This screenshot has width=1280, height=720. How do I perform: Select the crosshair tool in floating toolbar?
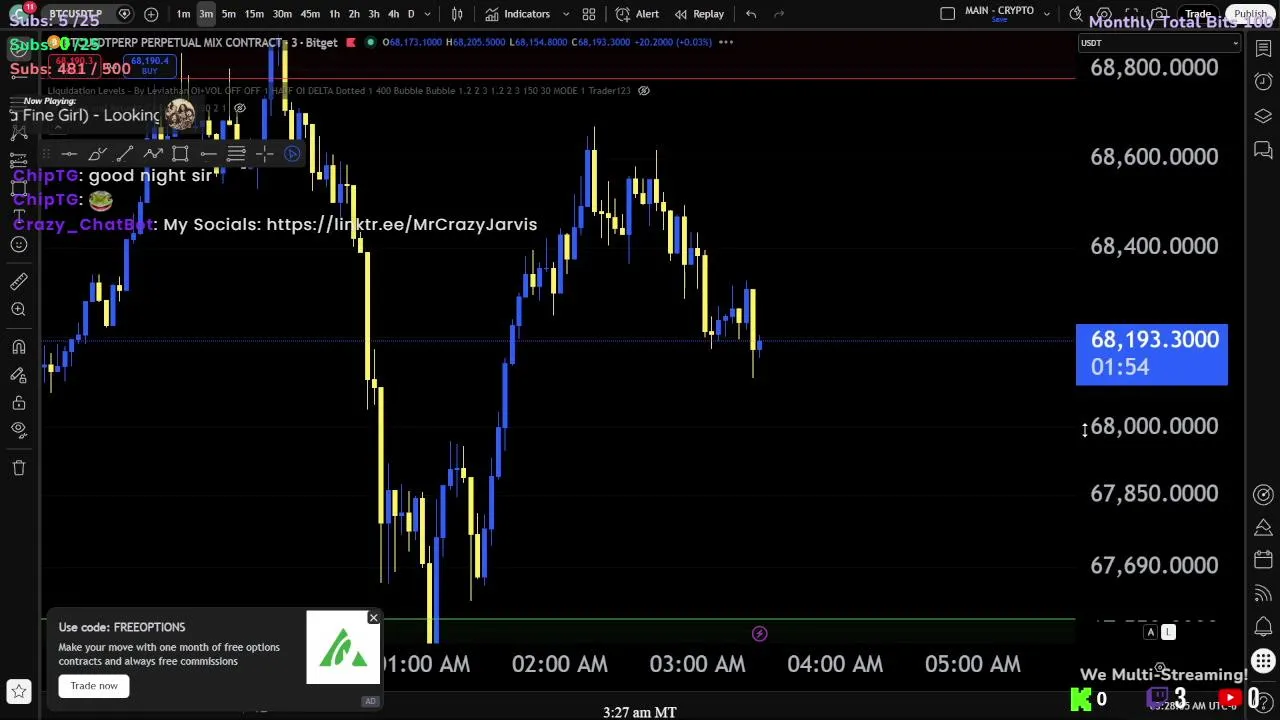click(264, 153)
